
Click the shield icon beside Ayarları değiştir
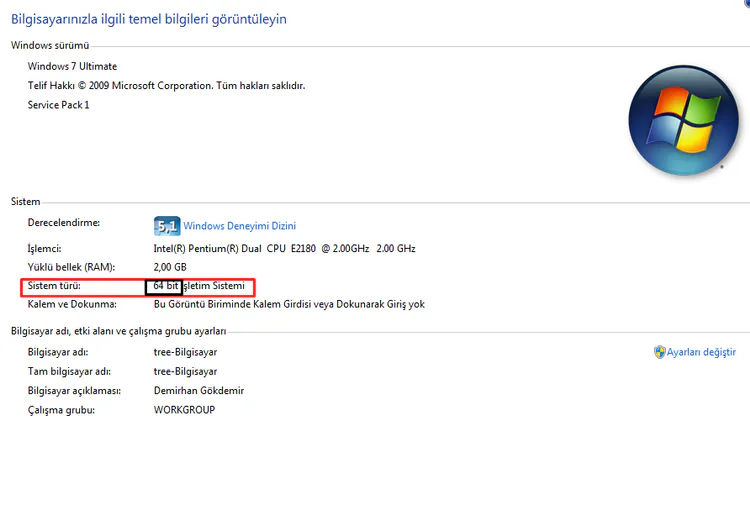tap(660, 352)
